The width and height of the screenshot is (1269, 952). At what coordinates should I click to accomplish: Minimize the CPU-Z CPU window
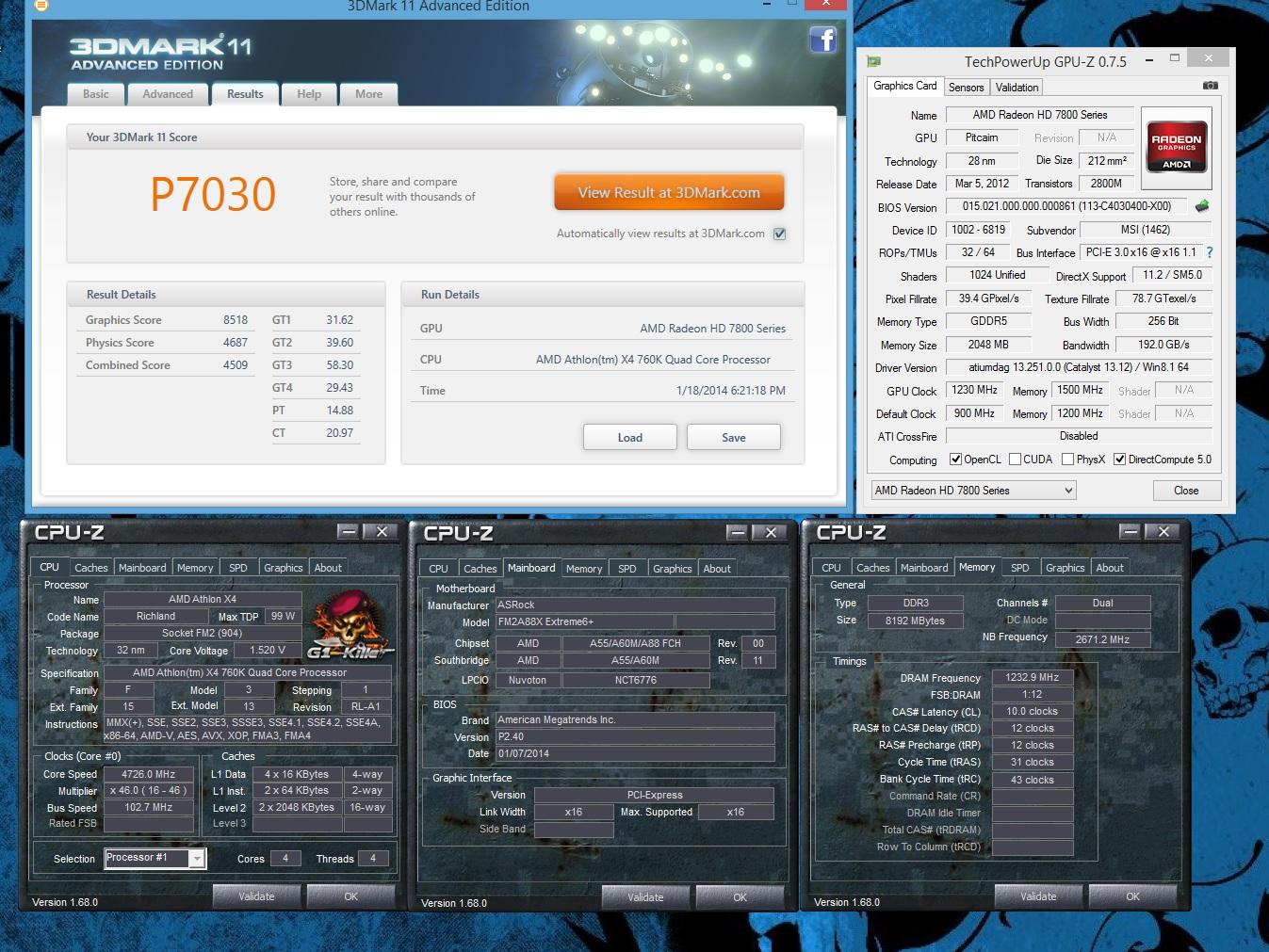coord(349,532)
